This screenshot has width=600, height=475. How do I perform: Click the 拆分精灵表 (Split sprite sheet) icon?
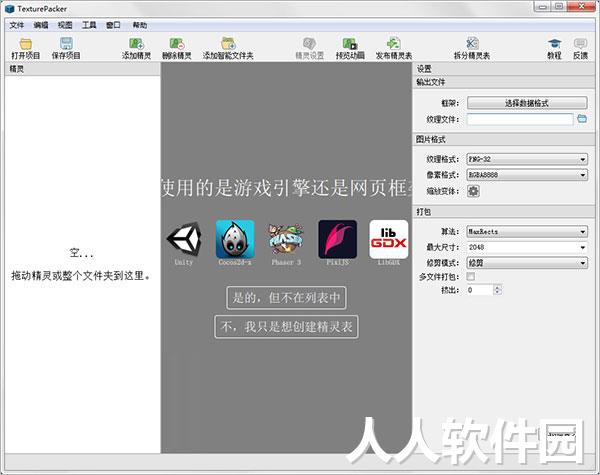(472, 44)
